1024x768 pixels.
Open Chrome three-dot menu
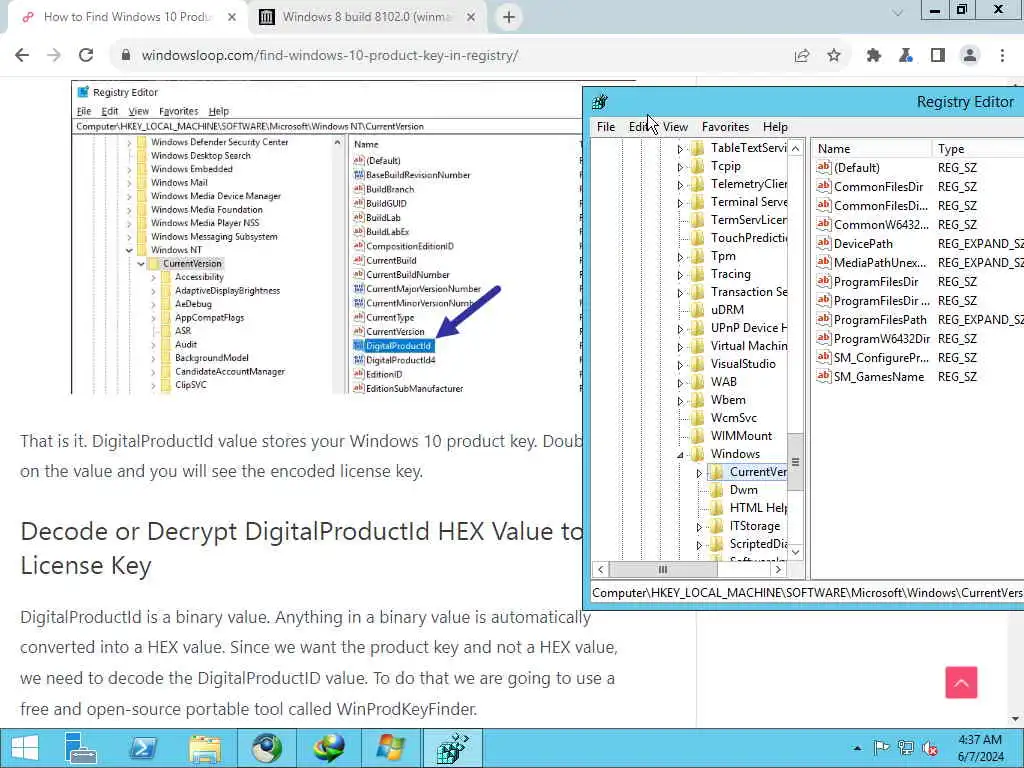[1002, 56]
